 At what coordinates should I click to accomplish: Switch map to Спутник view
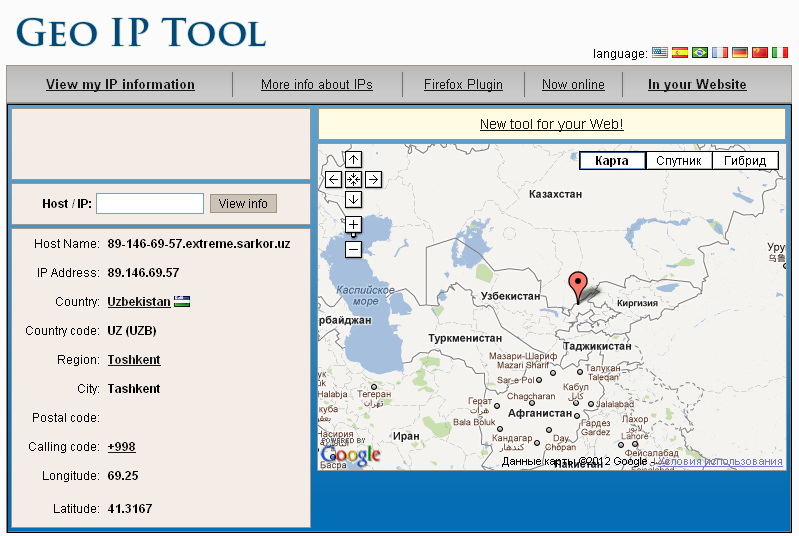point(679,160)
